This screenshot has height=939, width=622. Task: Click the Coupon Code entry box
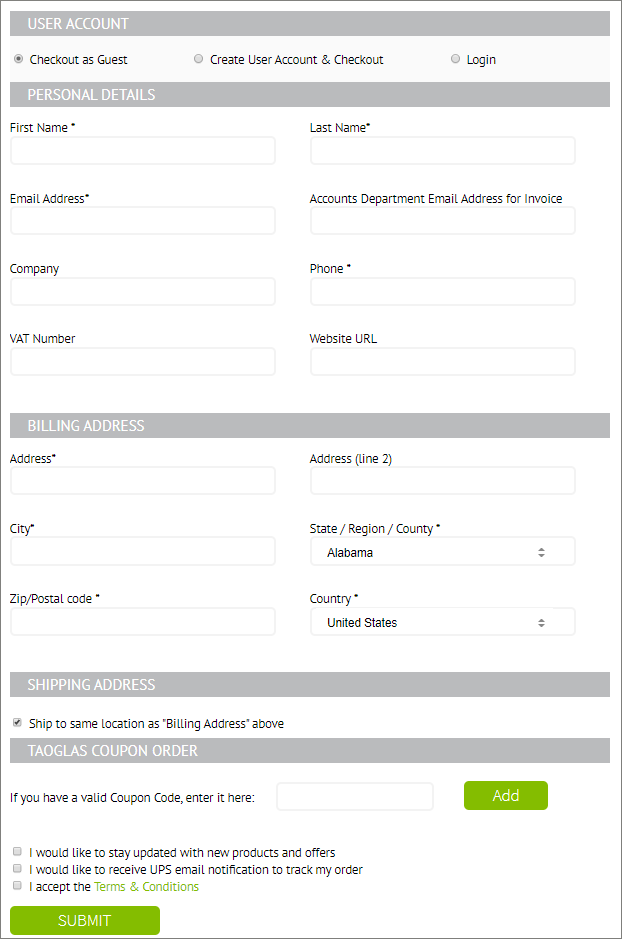pos(354,796)
